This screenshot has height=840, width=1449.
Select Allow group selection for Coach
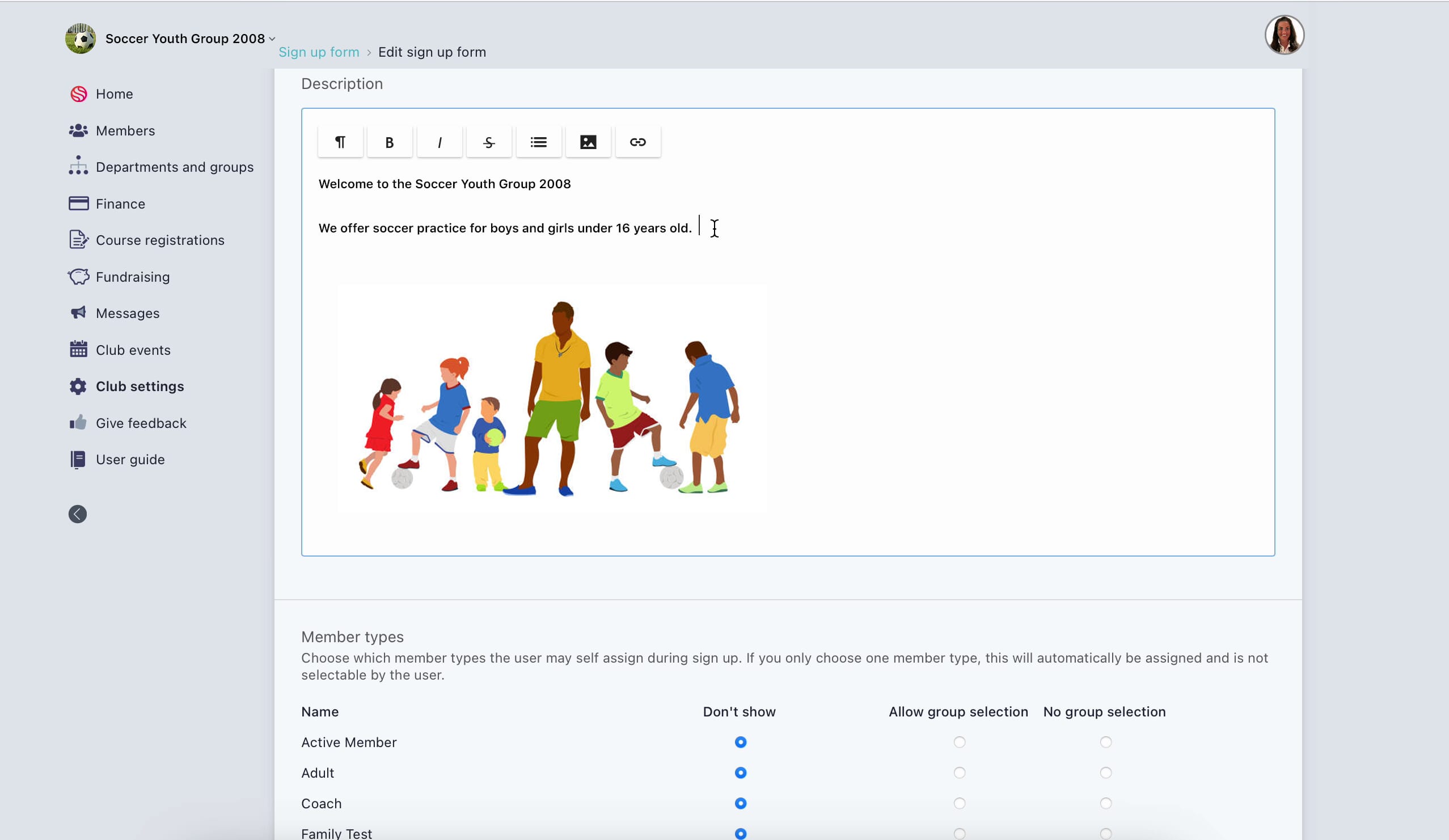tap(959, 803)
